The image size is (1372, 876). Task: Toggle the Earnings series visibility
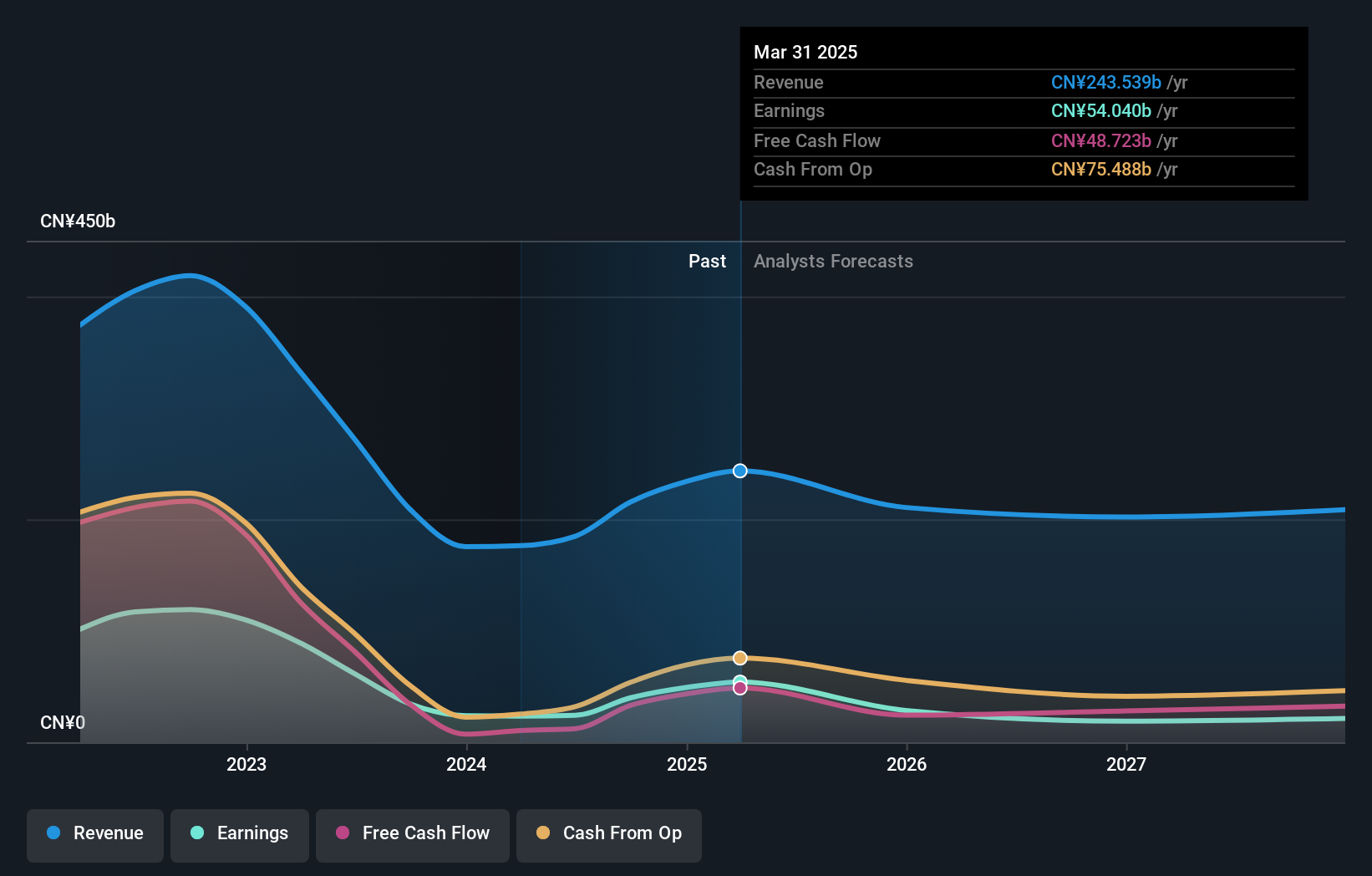[239, 834]
